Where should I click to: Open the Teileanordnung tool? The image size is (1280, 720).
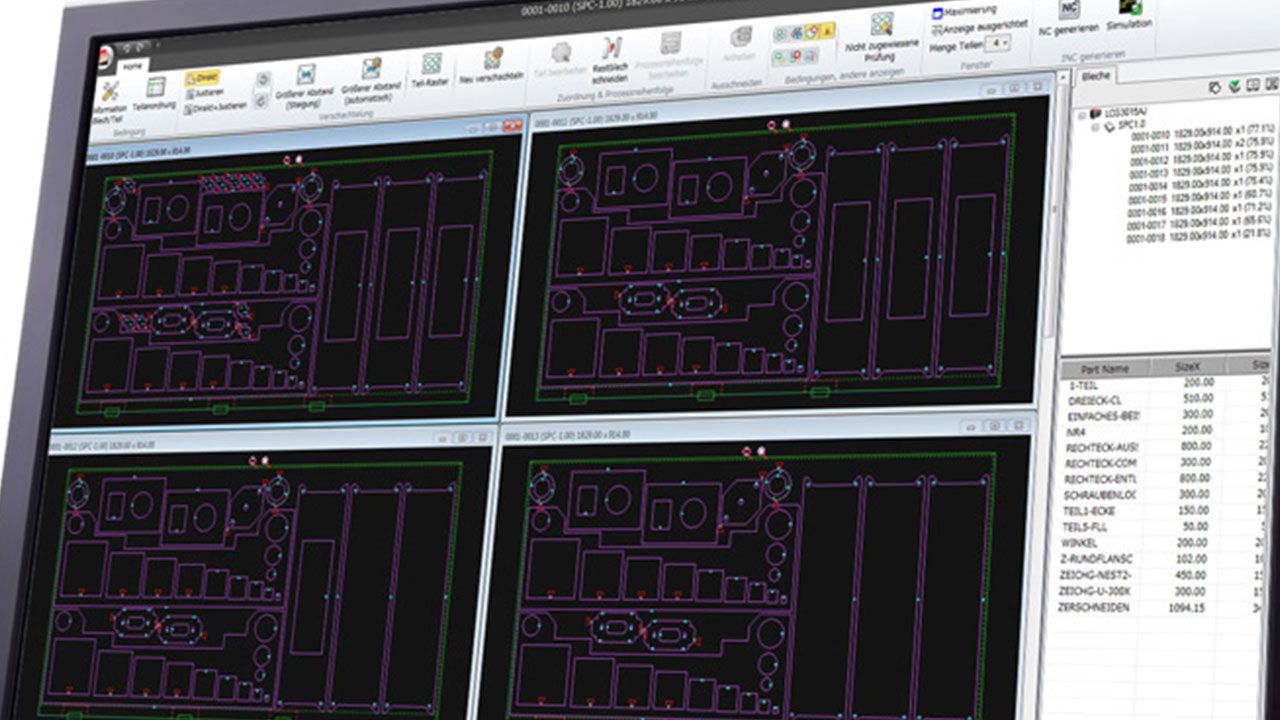point(154,94)
